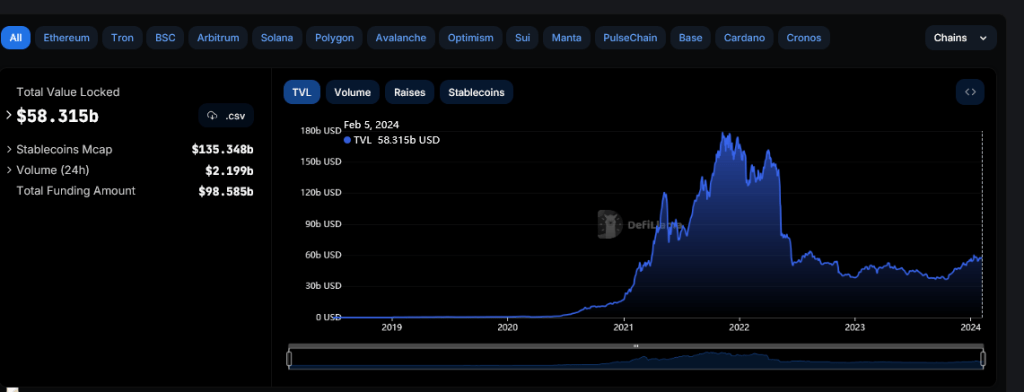Open the Chains dropdown
1024x392 pixels.
tap(961, 38)
